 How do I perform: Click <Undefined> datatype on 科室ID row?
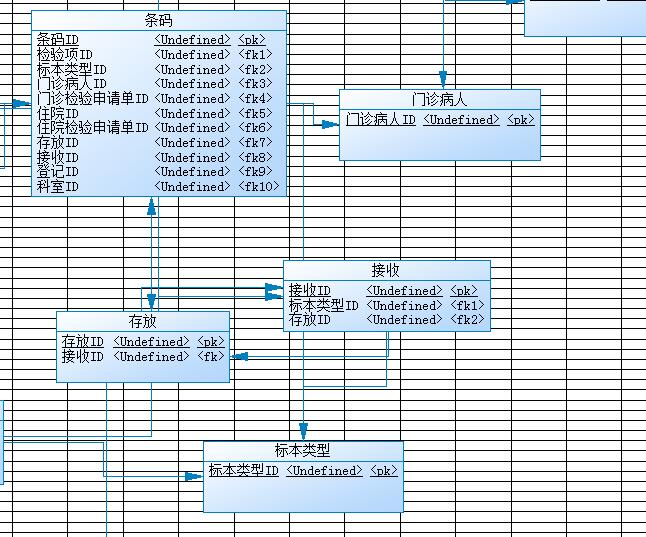point(192,187)
